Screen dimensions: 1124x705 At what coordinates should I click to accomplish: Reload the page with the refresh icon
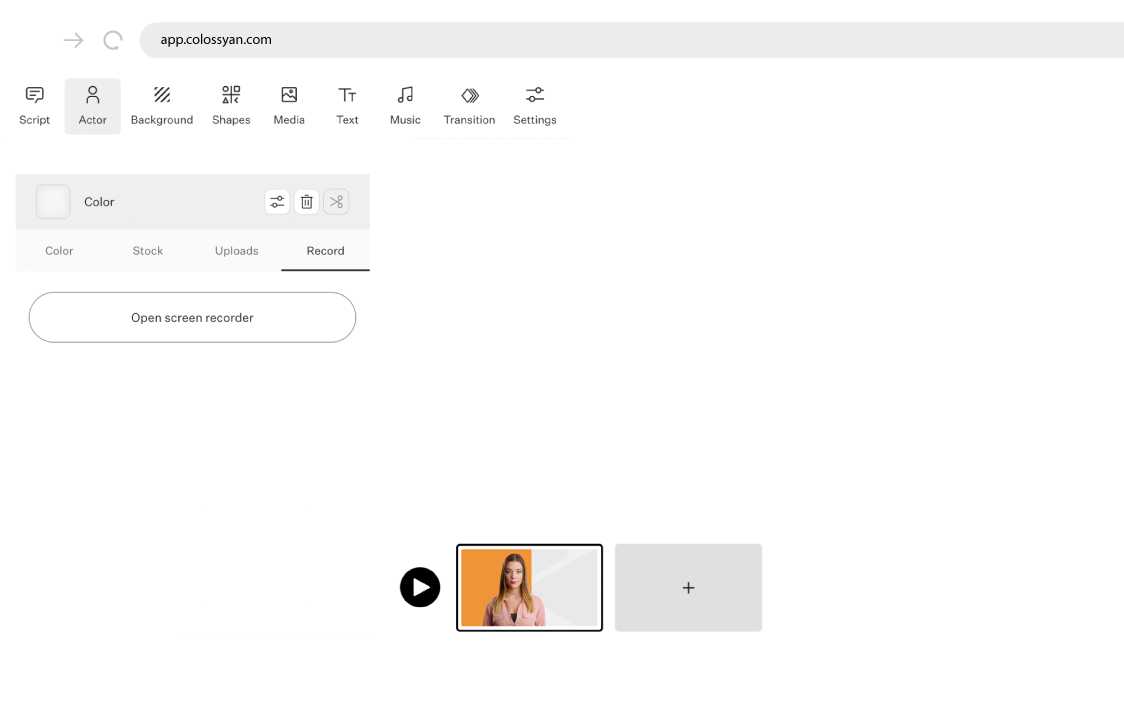click(x=112, y=40)
